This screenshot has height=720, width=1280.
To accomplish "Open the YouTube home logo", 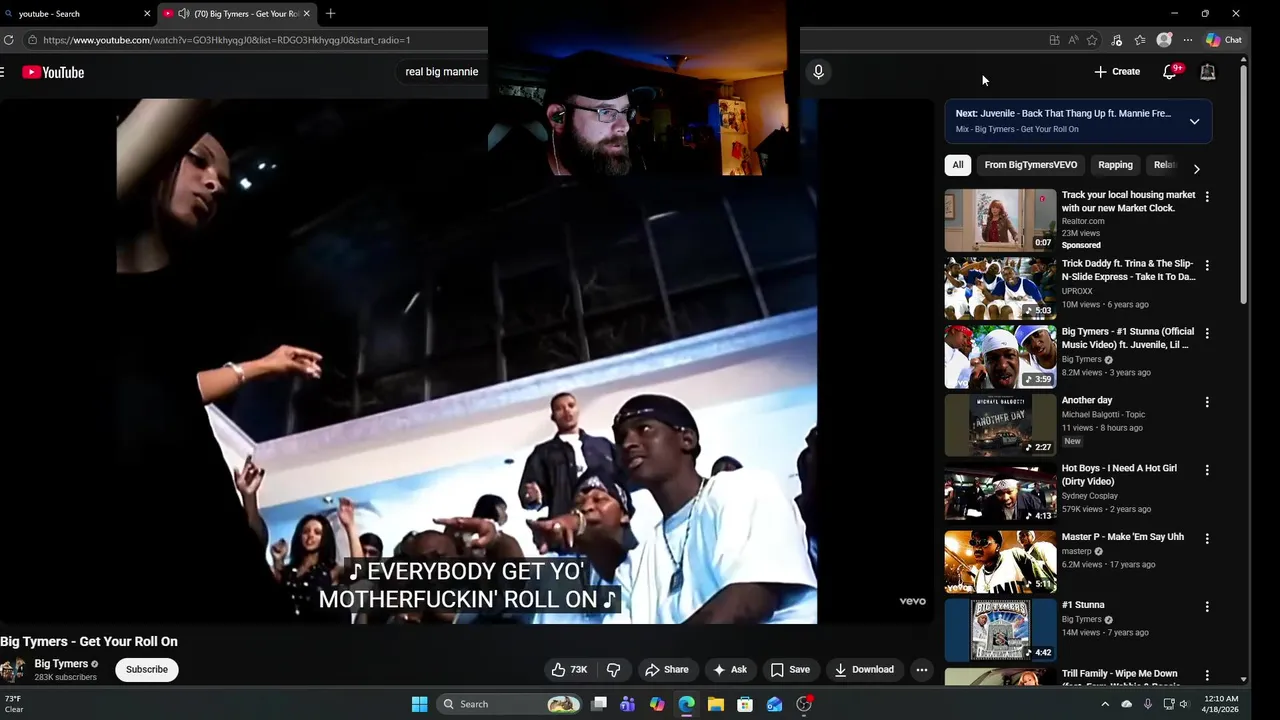I will point(53,72).
